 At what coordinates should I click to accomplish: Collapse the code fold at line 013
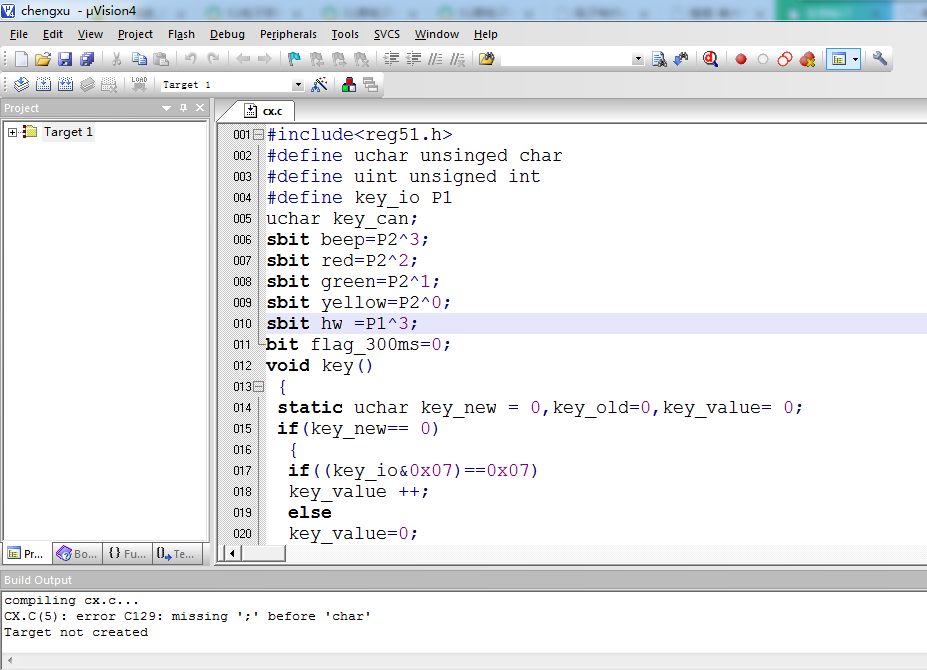258,387
